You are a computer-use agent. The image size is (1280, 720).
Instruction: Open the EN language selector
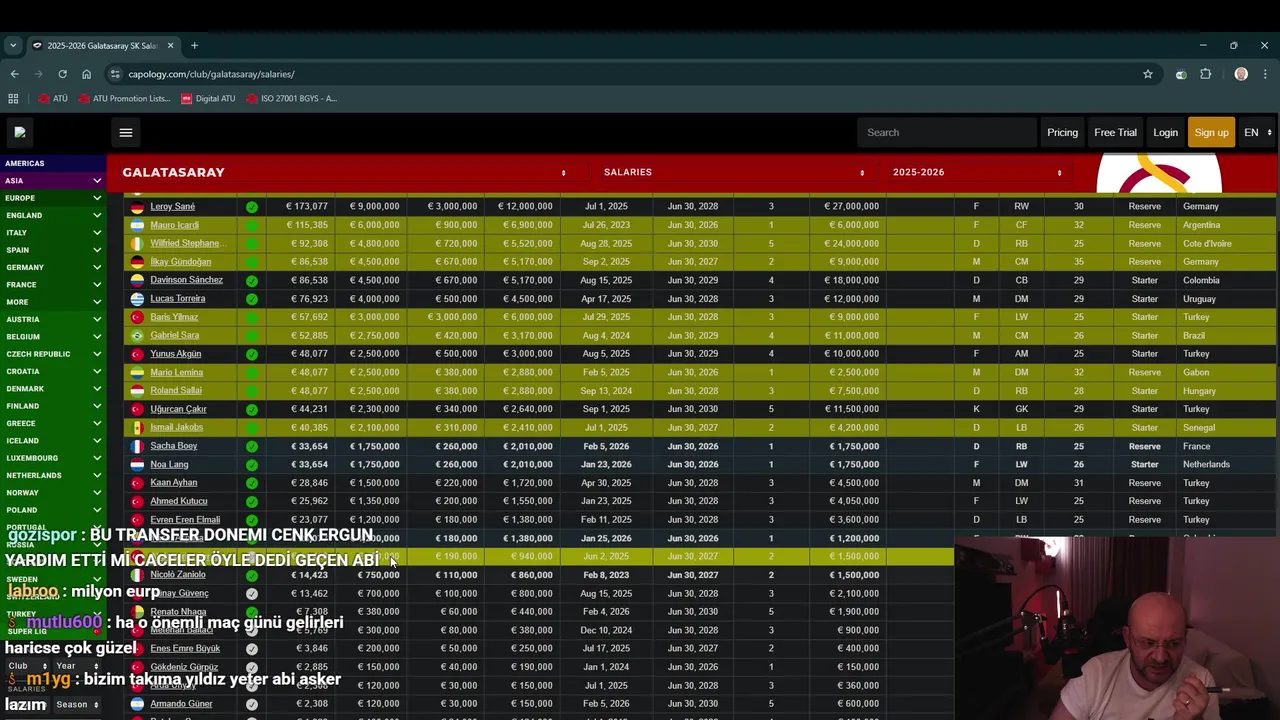1257,132
